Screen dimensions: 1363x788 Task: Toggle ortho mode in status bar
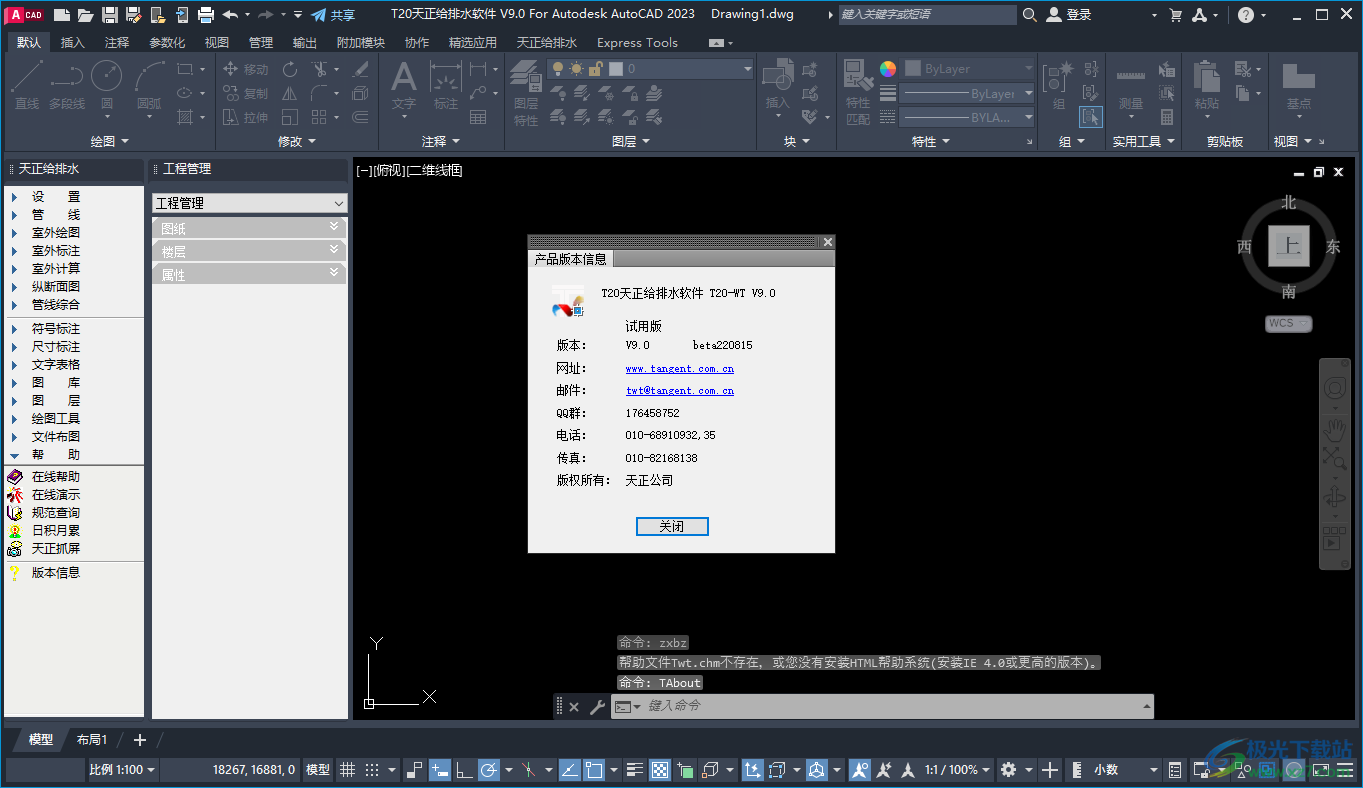pos(464,770)
